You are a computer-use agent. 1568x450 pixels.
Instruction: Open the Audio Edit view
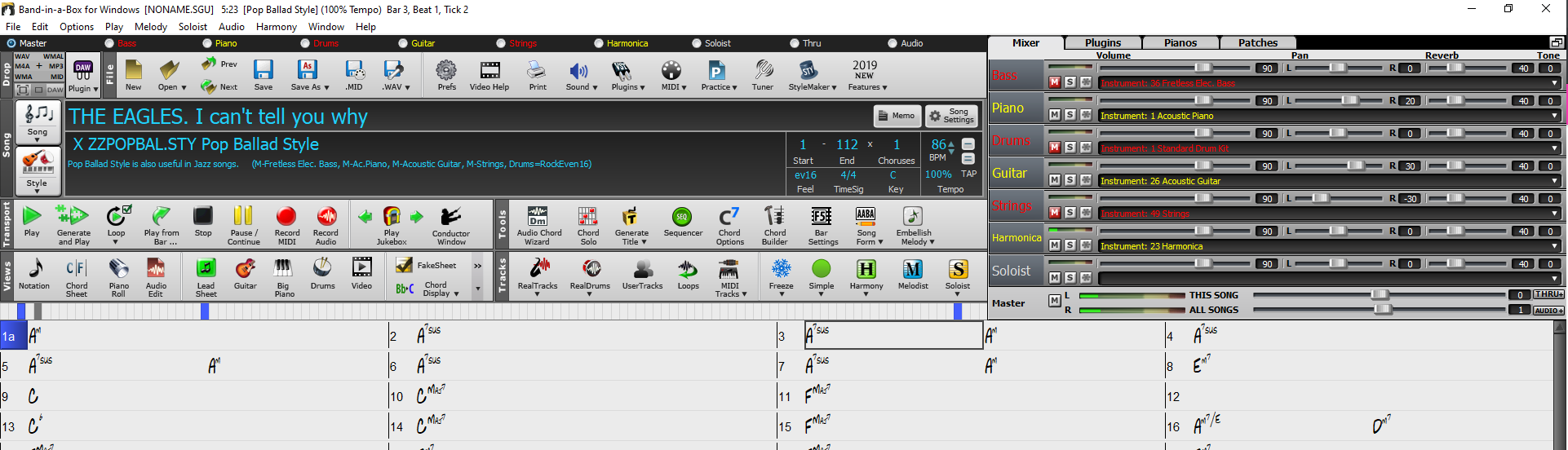pos(156,277)
